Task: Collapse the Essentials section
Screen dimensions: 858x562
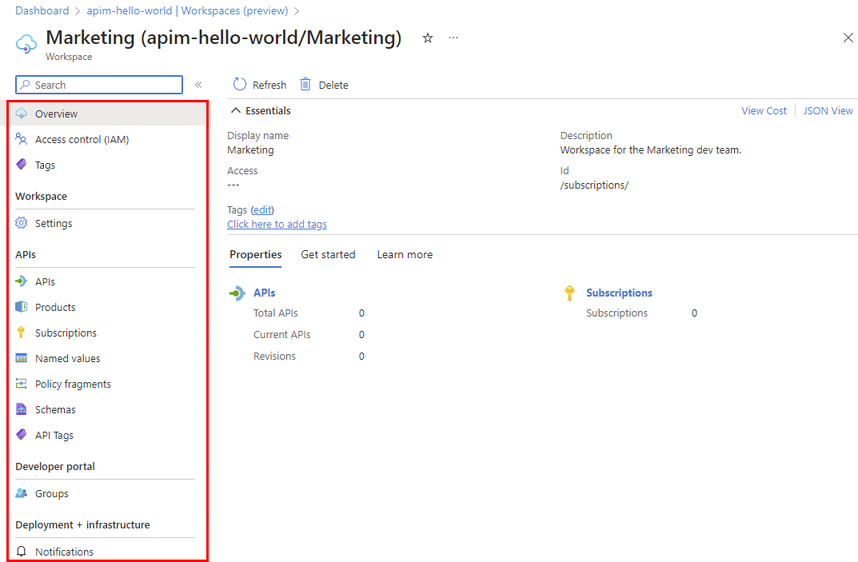Action: [236, 111]
